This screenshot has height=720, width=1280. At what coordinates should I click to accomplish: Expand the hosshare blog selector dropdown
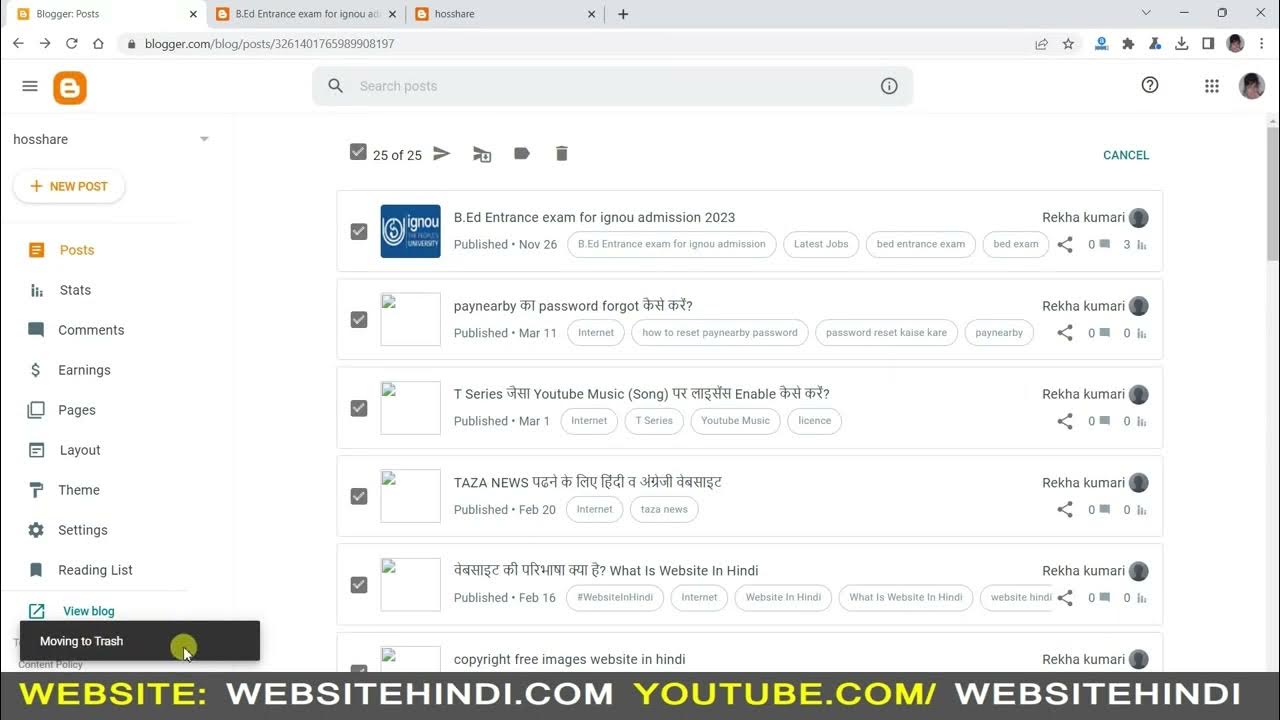point(204,139)
